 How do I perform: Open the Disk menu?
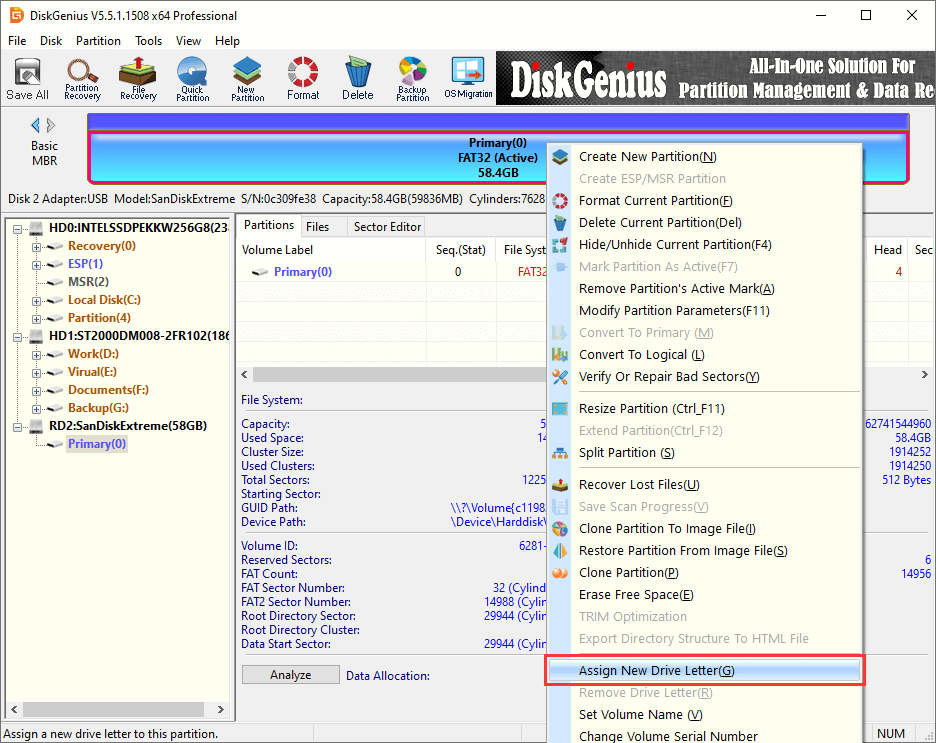51,41
